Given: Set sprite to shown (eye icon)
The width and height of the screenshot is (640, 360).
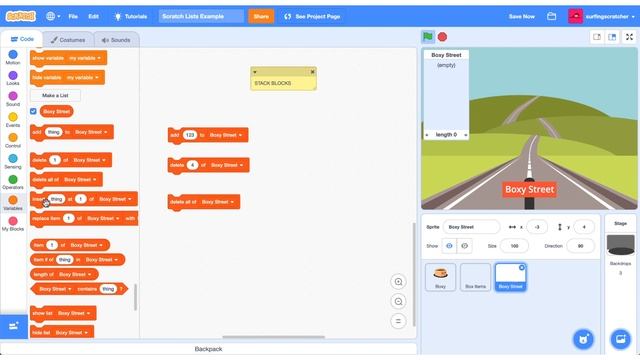Looking at the screenshot, I should tap(449, 246).
